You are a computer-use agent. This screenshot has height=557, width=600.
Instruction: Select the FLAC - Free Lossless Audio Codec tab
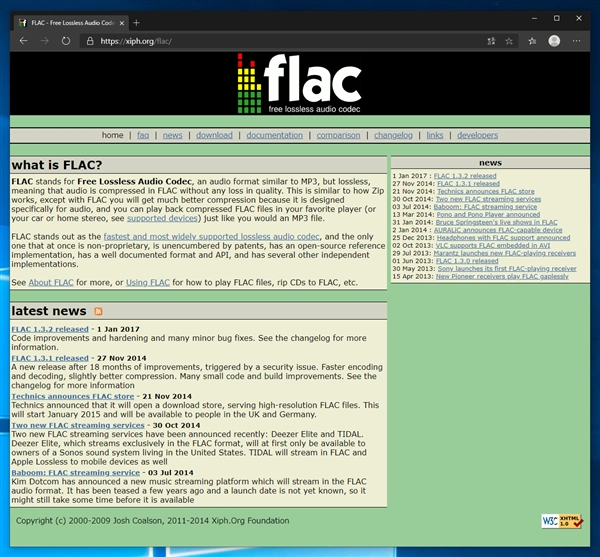(x=72, y=23)
